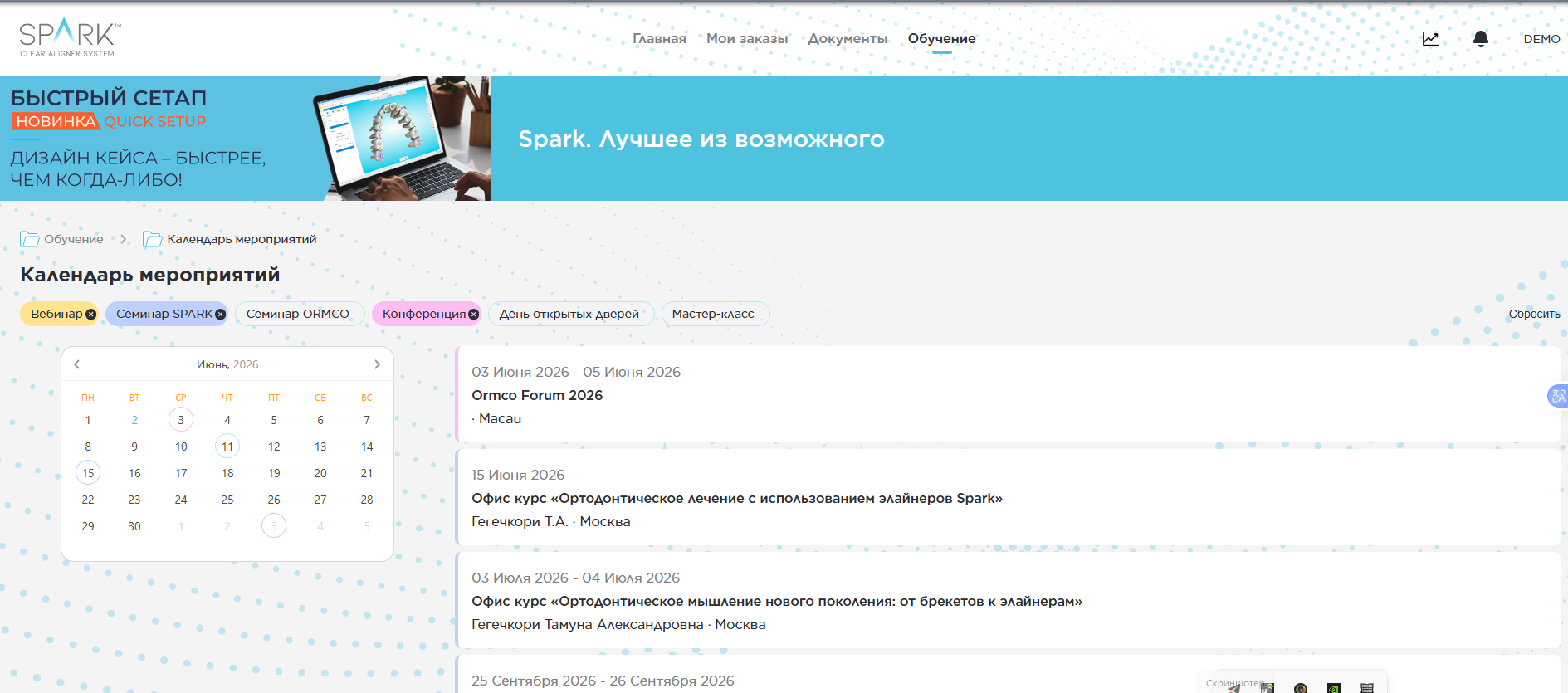Click the folder icon beside Обучение breadcrumb
The height and width of the screenshot is (693, 1568).
(30, 239)
